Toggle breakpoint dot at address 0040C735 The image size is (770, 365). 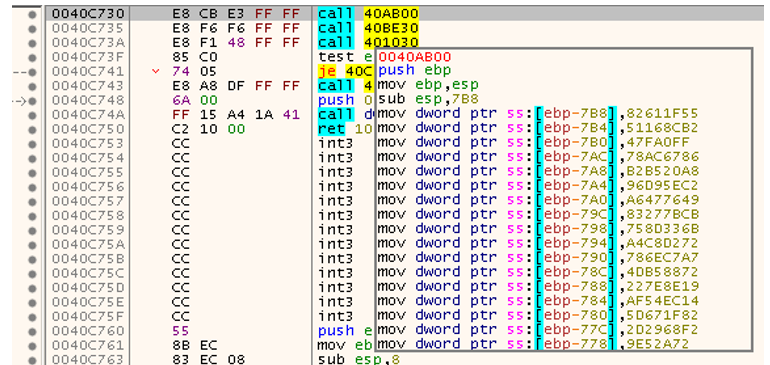point(32,28)
